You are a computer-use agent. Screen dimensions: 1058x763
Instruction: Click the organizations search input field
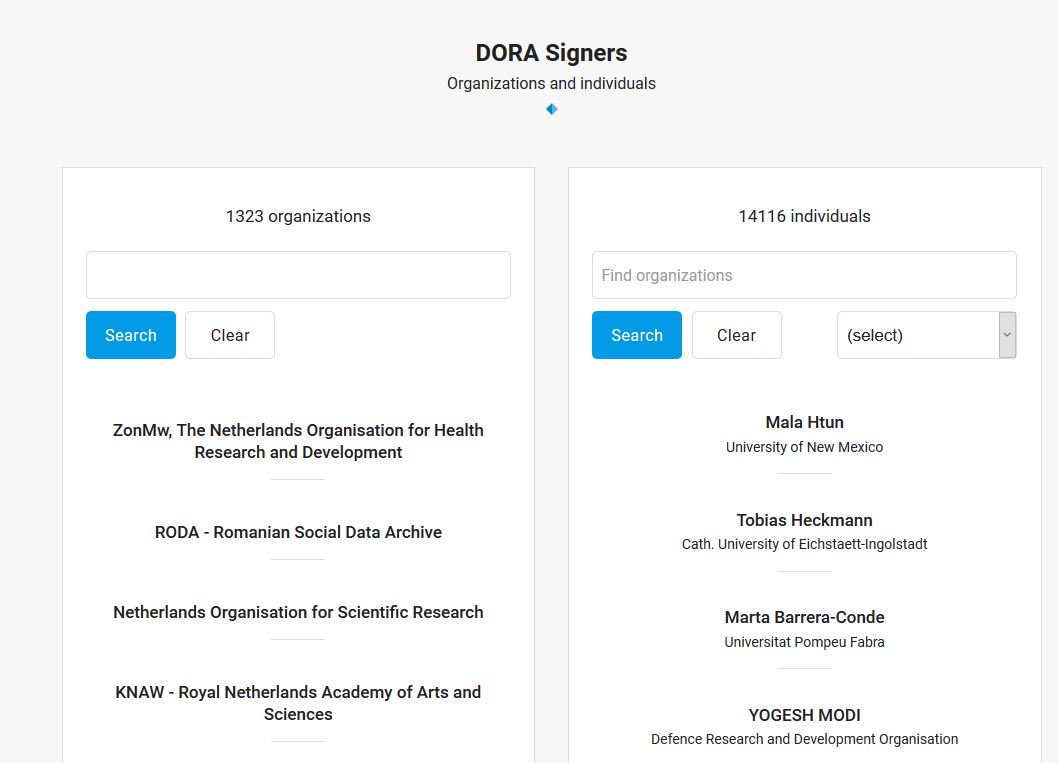click(x=298, y=275)
